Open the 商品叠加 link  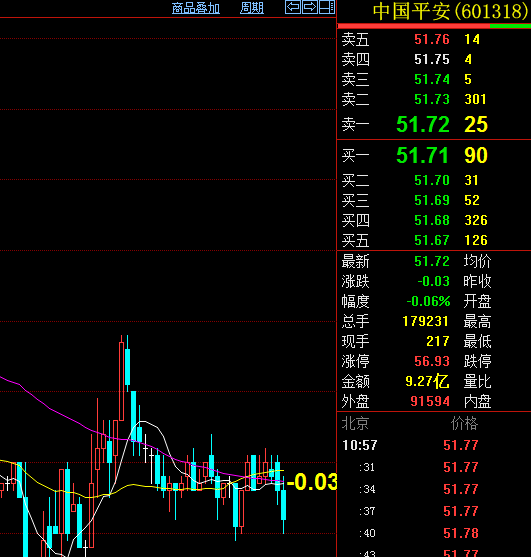tap(196, 8)
